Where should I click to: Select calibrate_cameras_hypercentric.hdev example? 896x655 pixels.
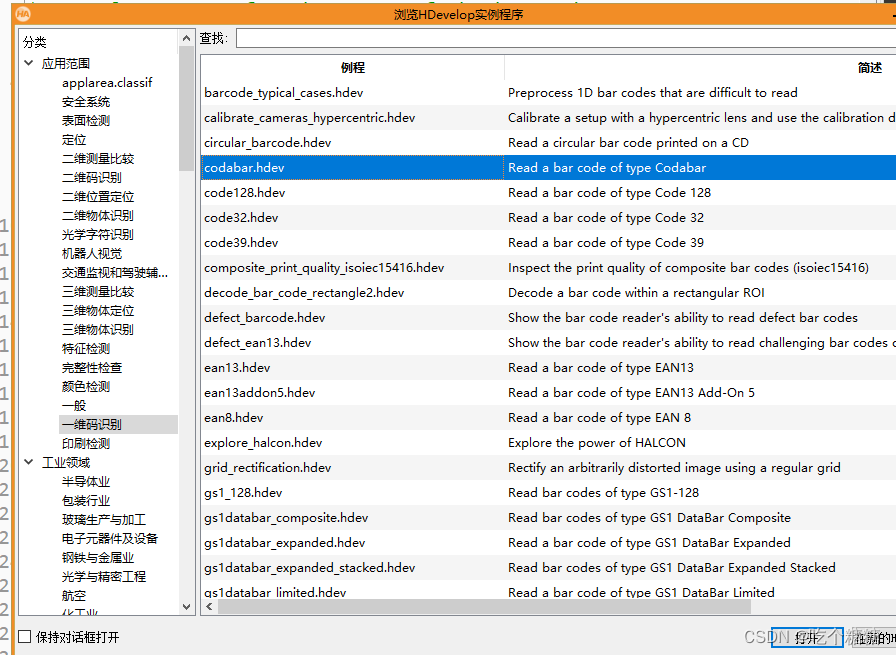tap(310, 118)
